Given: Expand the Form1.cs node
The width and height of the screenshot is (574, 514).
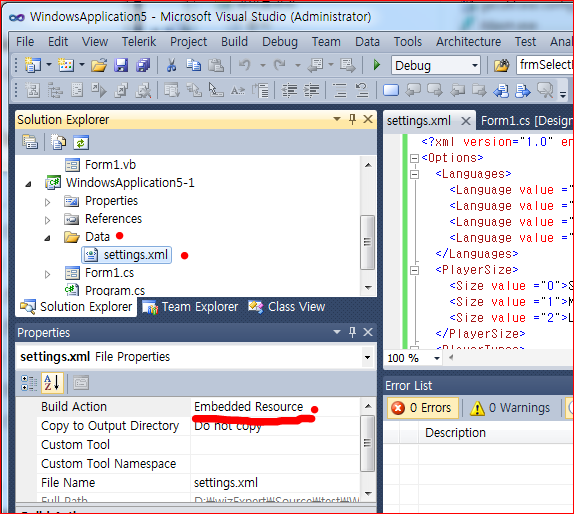Looking at the screenshot, I should (x=47, y=274).
